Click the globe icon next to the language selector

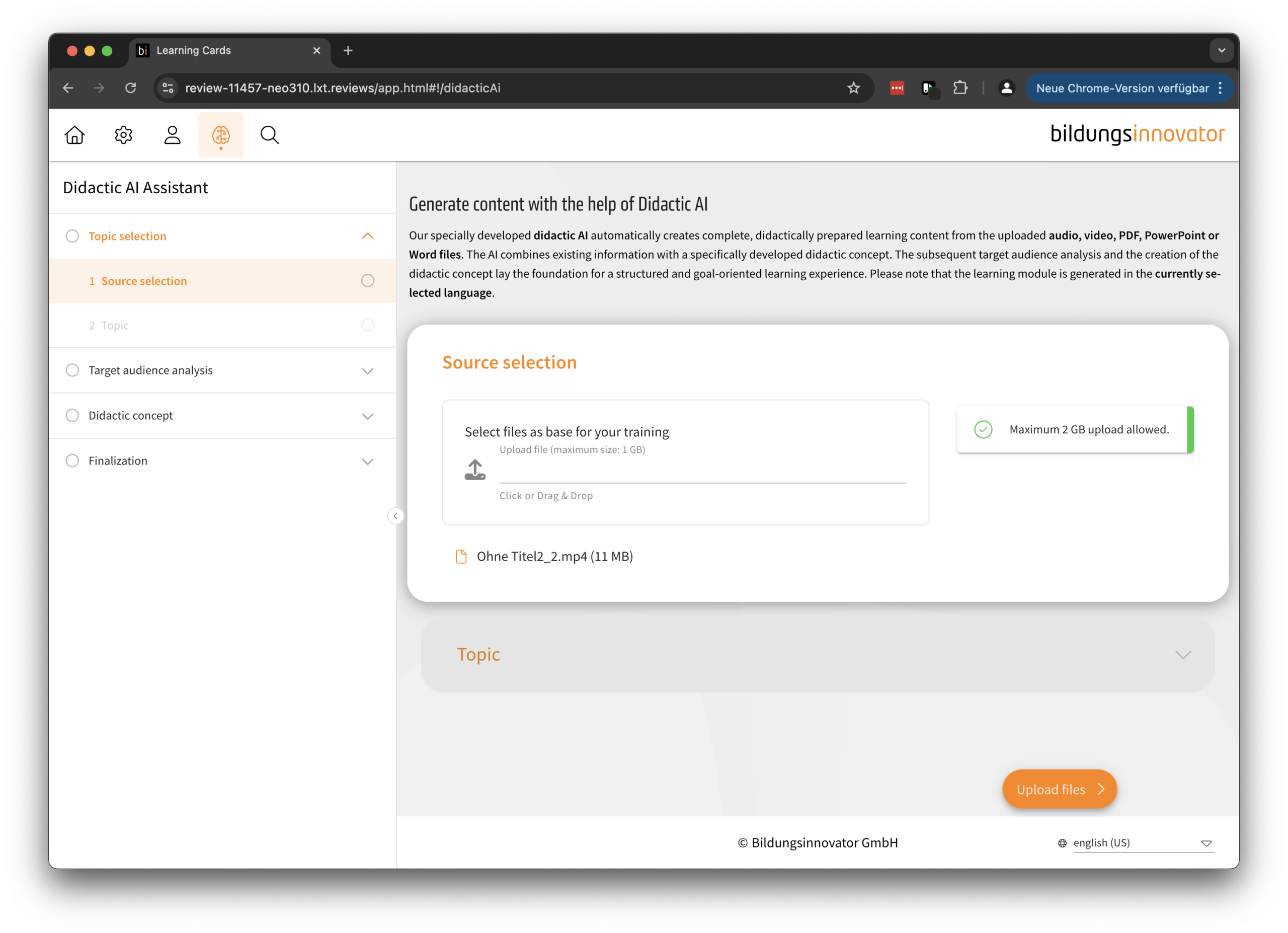[x=1063, y=843]
